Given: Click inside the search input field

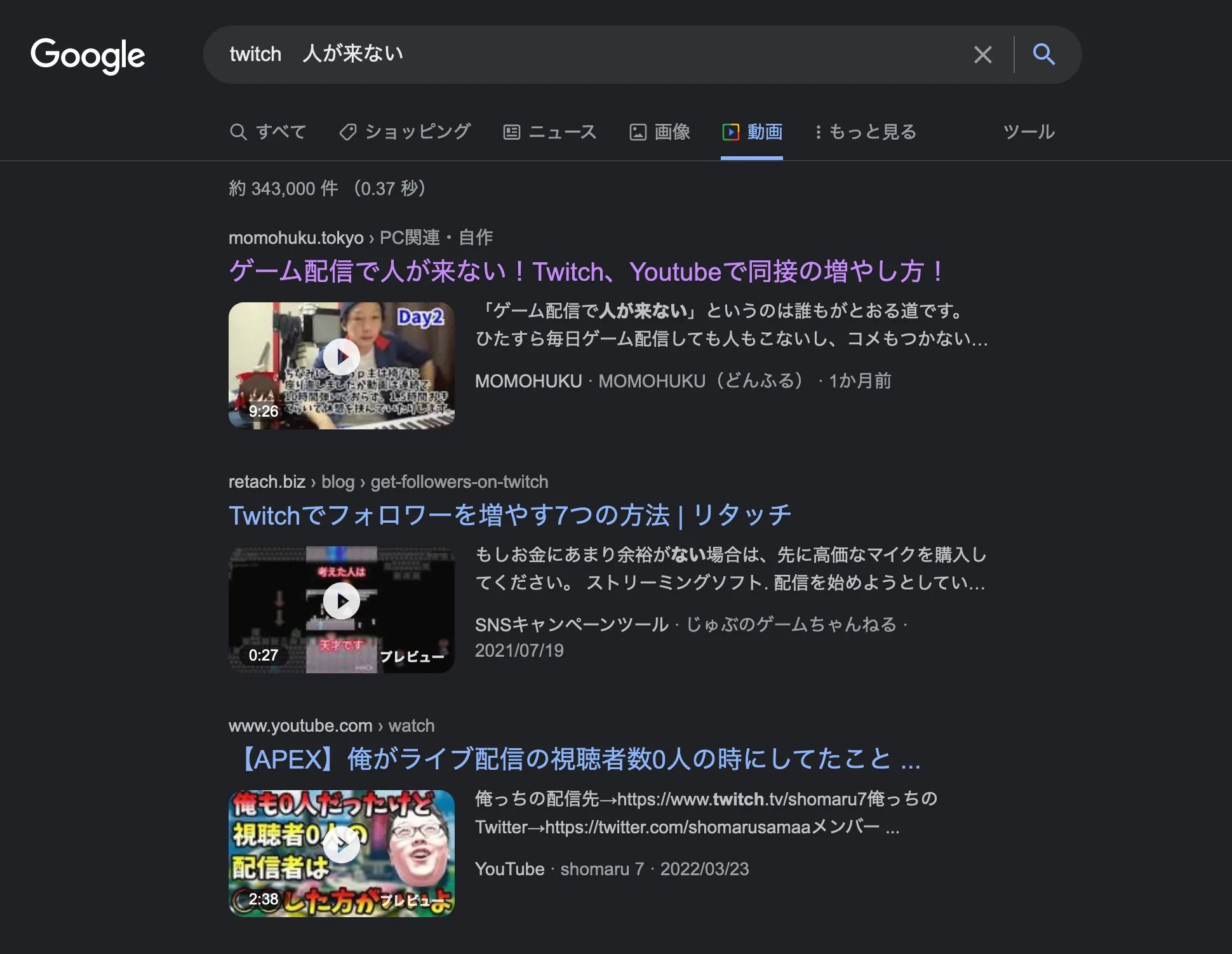Looking at the screenshot, I should (572, 55).
